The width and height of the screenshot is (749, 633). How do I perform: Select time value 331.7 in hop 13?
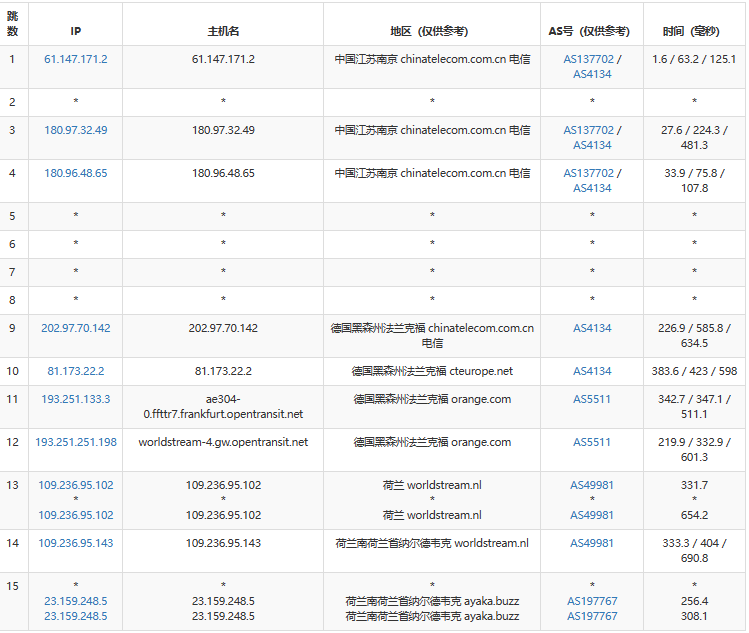tap(694, 485)
